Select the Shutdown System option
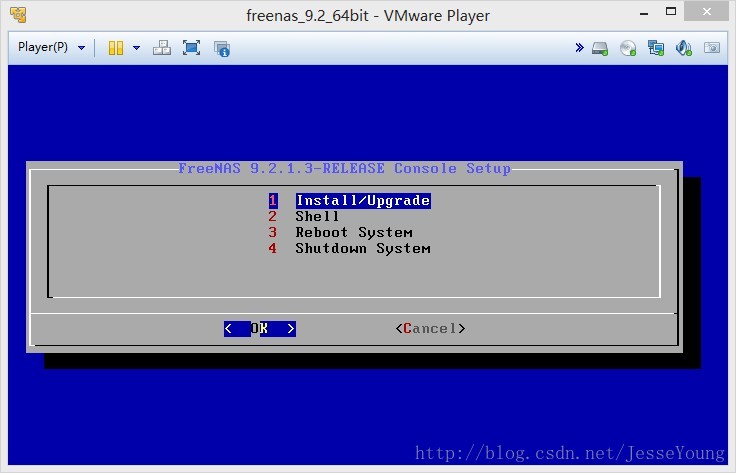The height and width of the screenshot is (473, 736). coord(363,249)
